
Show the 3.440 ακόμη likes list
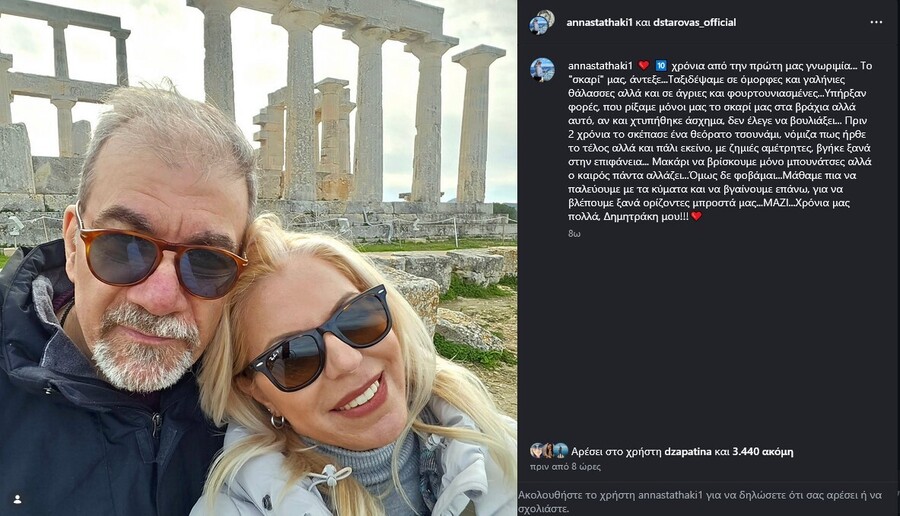pos(763,452)
